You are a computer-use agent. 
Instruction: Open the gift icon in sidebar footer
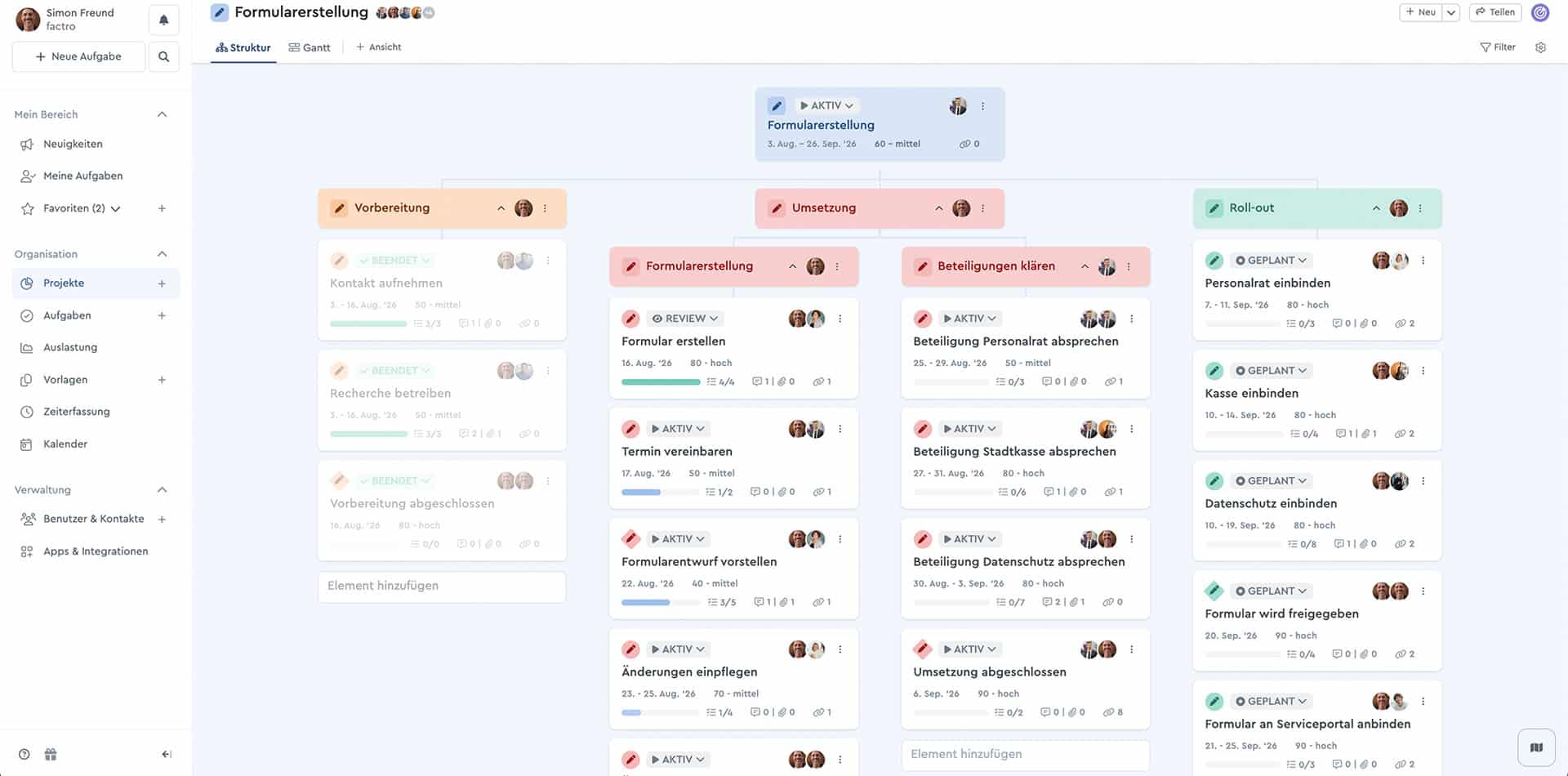pos(51,754)
